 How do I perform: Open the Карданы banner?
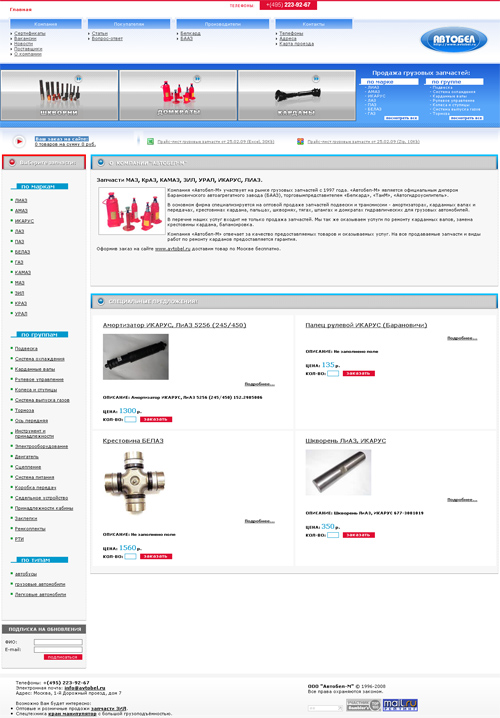click(297, 95)
